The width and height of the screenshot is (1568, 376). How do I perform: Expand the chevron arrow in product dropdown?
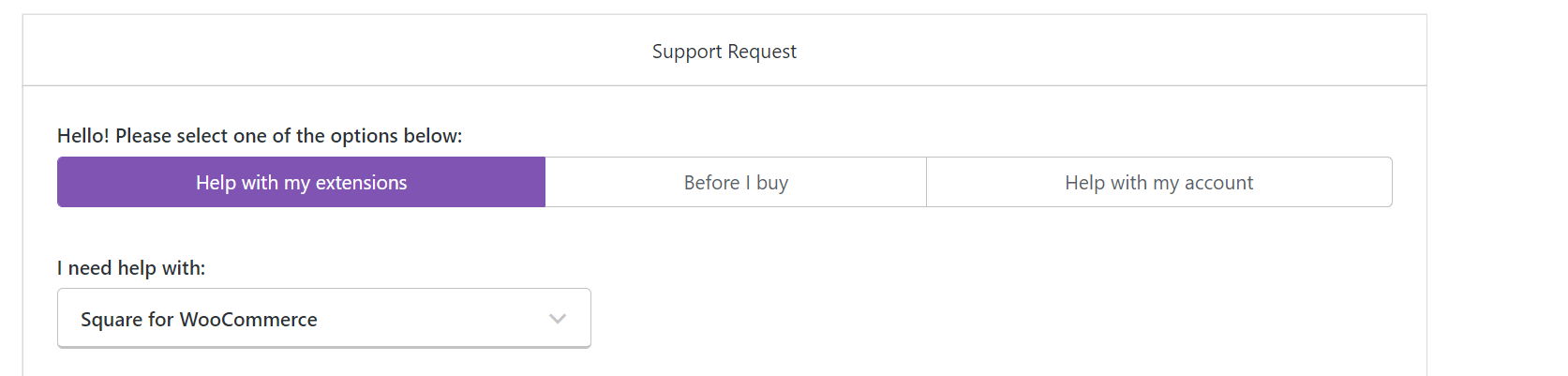pos(558,319)
